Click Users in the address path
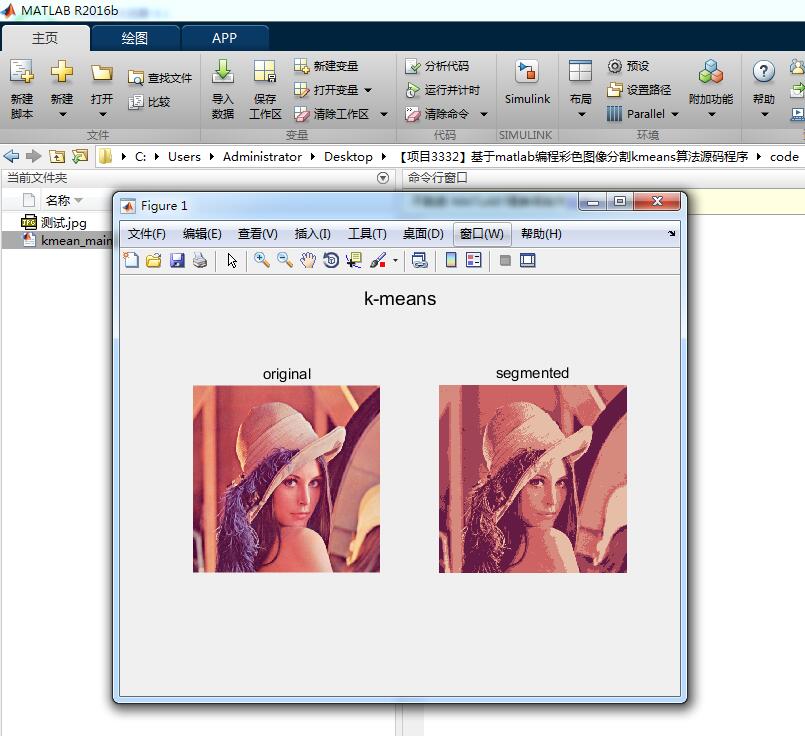This screenshot has width=805, height=736. pyautogui.click(x=184, y=157)
